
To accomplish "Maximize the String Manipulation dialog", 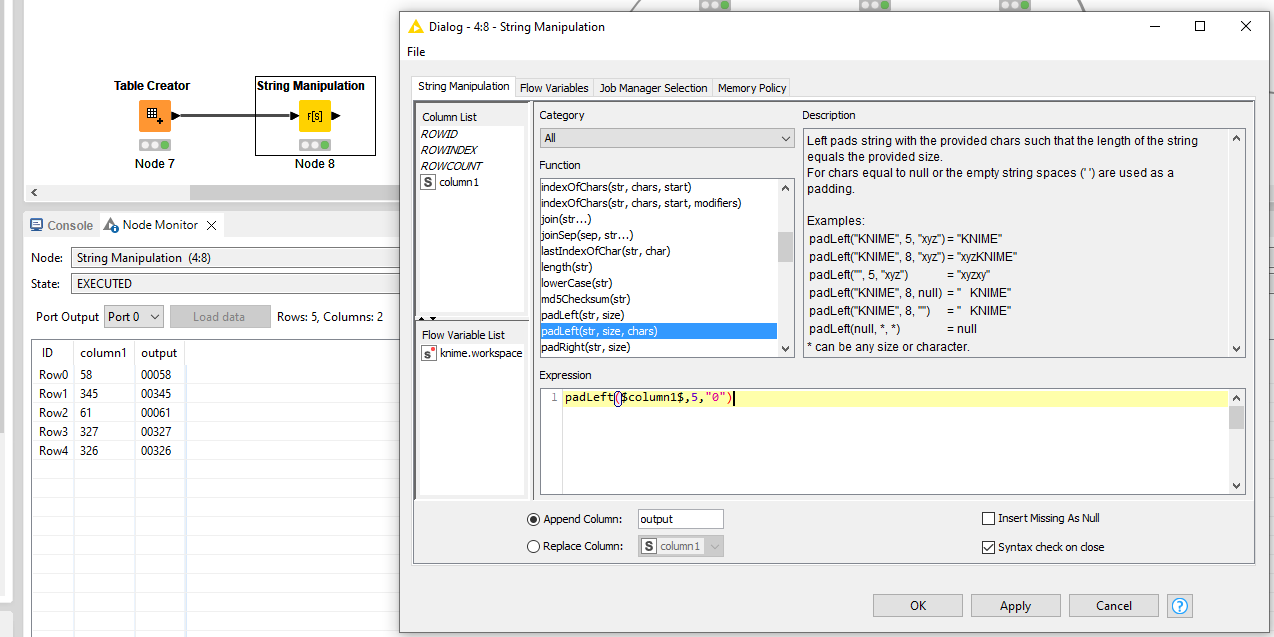I will click(x=1200, y=27).
